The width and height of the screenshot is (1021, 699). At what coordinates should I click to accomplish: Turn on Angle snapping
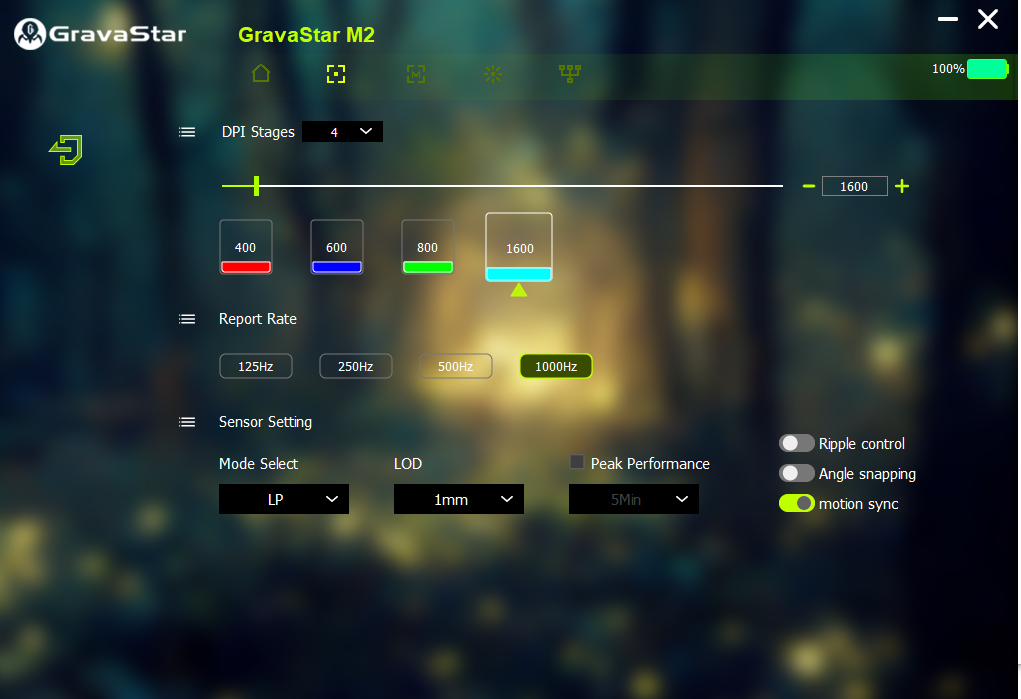coord(796,473)
